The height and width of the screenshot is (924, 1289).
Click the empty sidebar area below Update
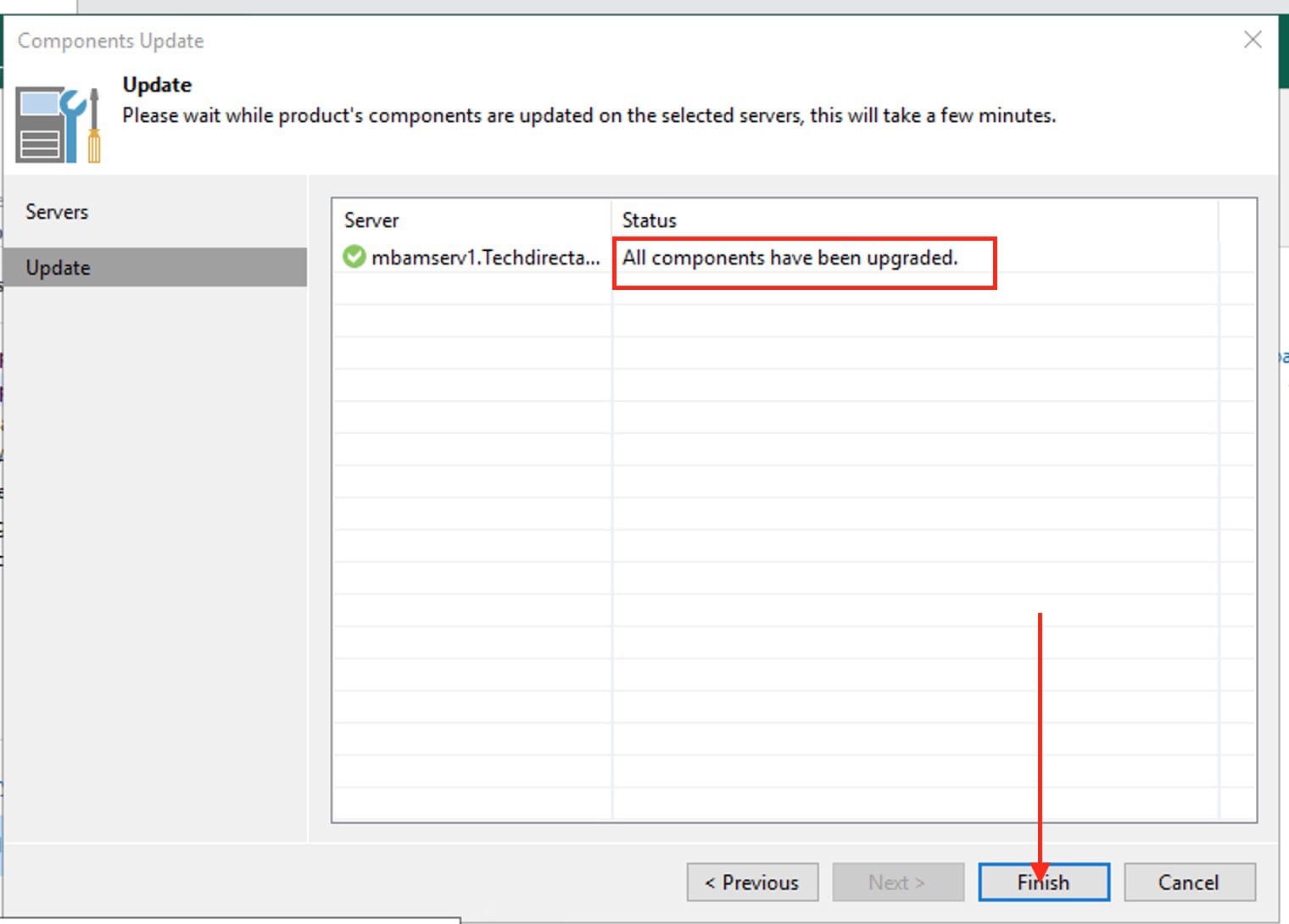coord(154,551)
